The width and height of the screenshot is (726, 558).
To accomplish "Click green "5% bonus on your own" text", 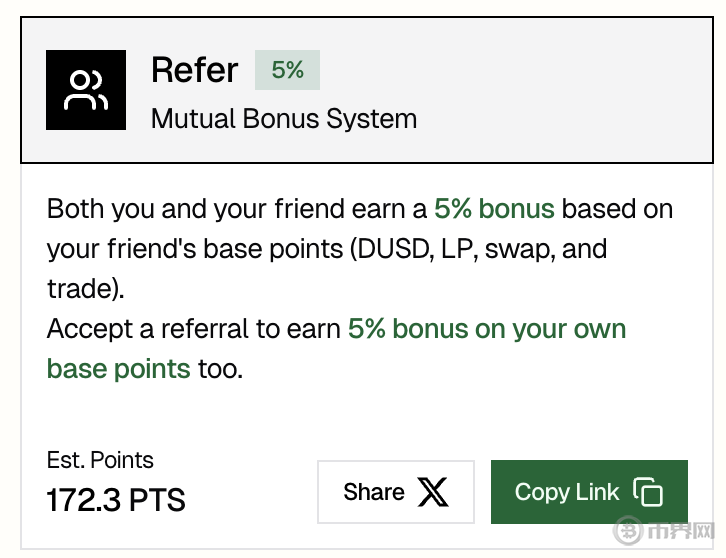I will click(486, 329).
